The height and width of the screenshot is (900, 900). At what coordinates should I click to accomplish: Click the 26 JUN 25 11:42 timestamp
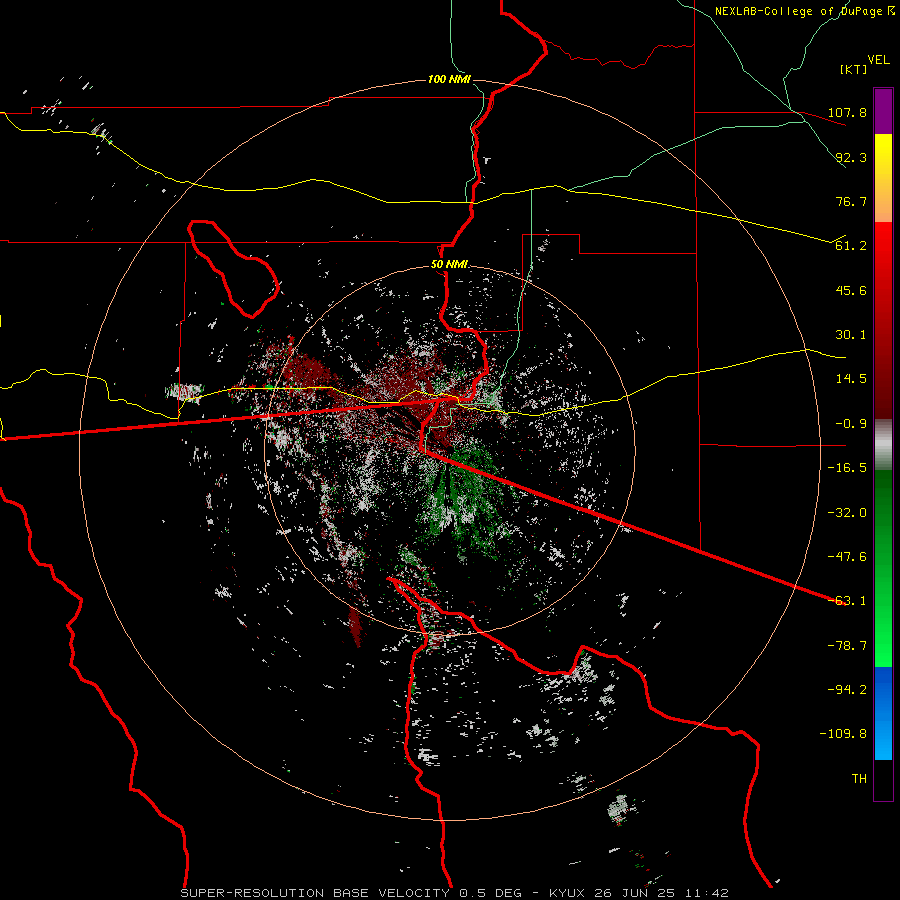coord(661,893)
